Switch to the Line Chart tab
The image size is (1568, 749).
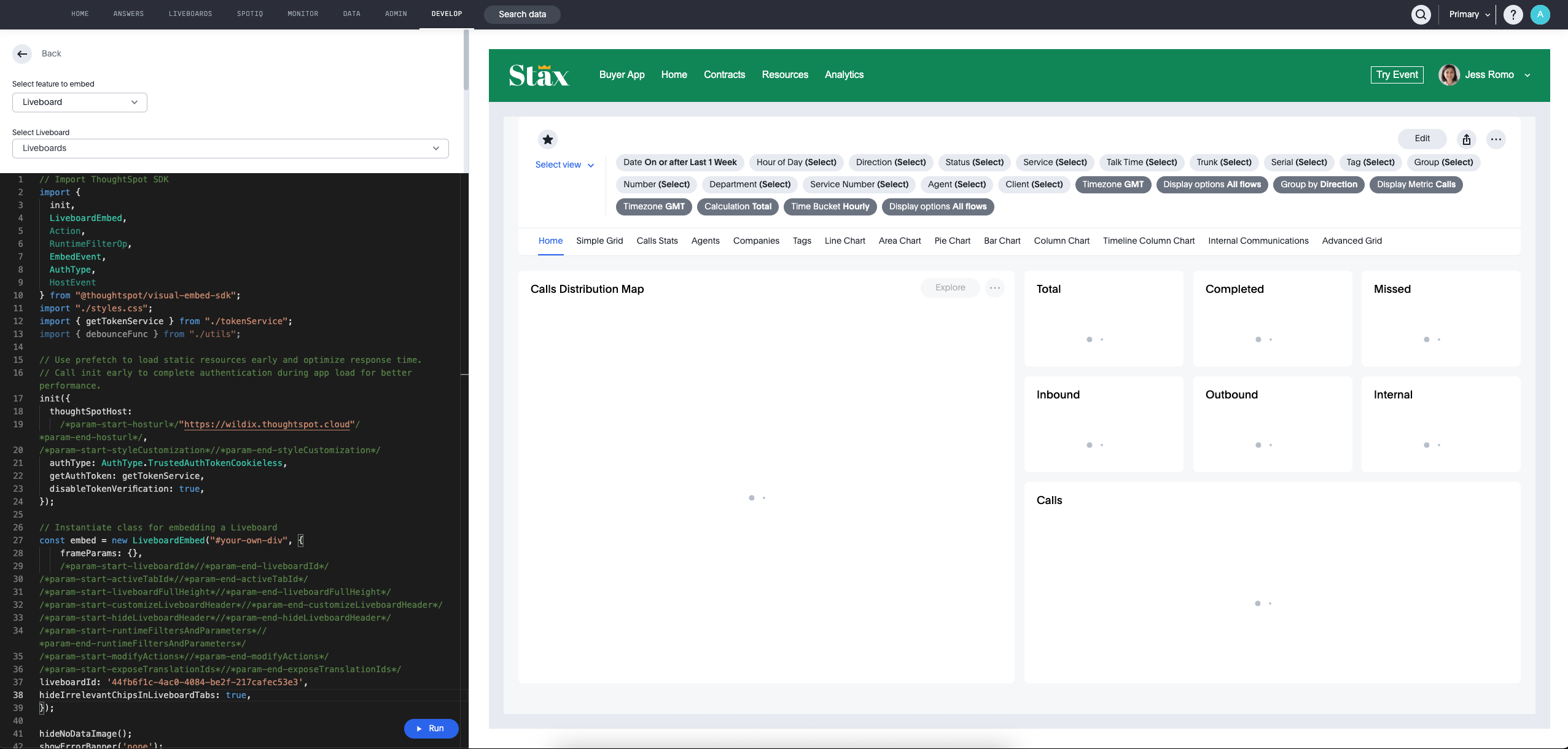(x=845, y=241)
